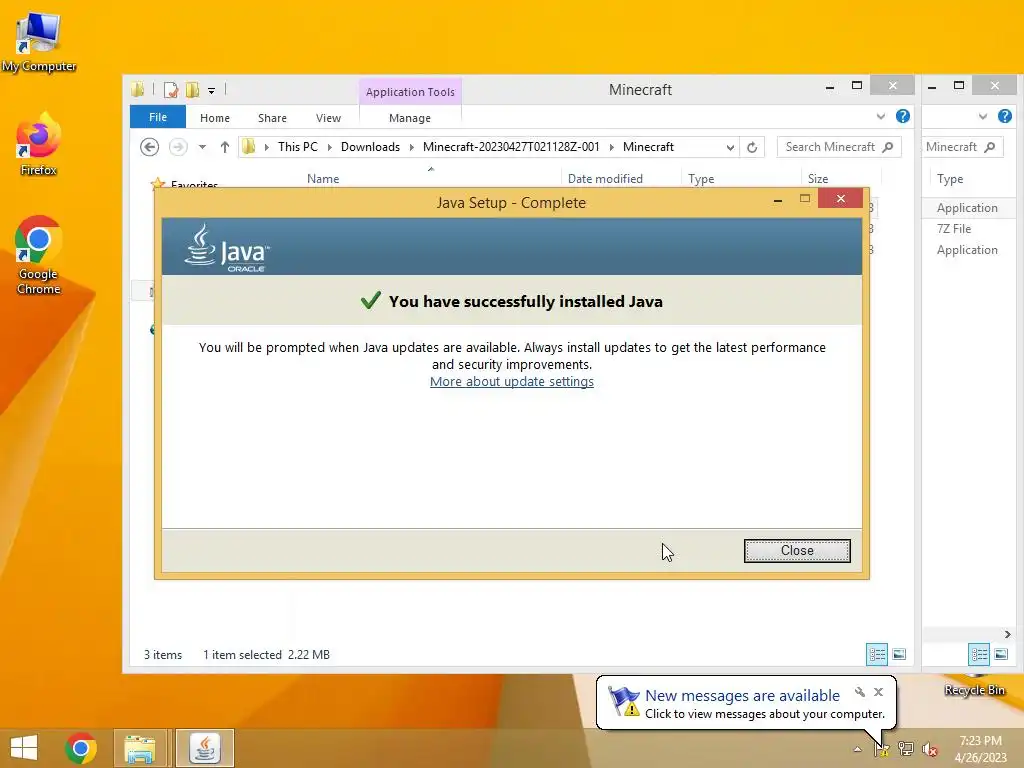The image size is (1024, 768).
Task: Dismiss the notification balloon with its X
Action: pos(878,692)
